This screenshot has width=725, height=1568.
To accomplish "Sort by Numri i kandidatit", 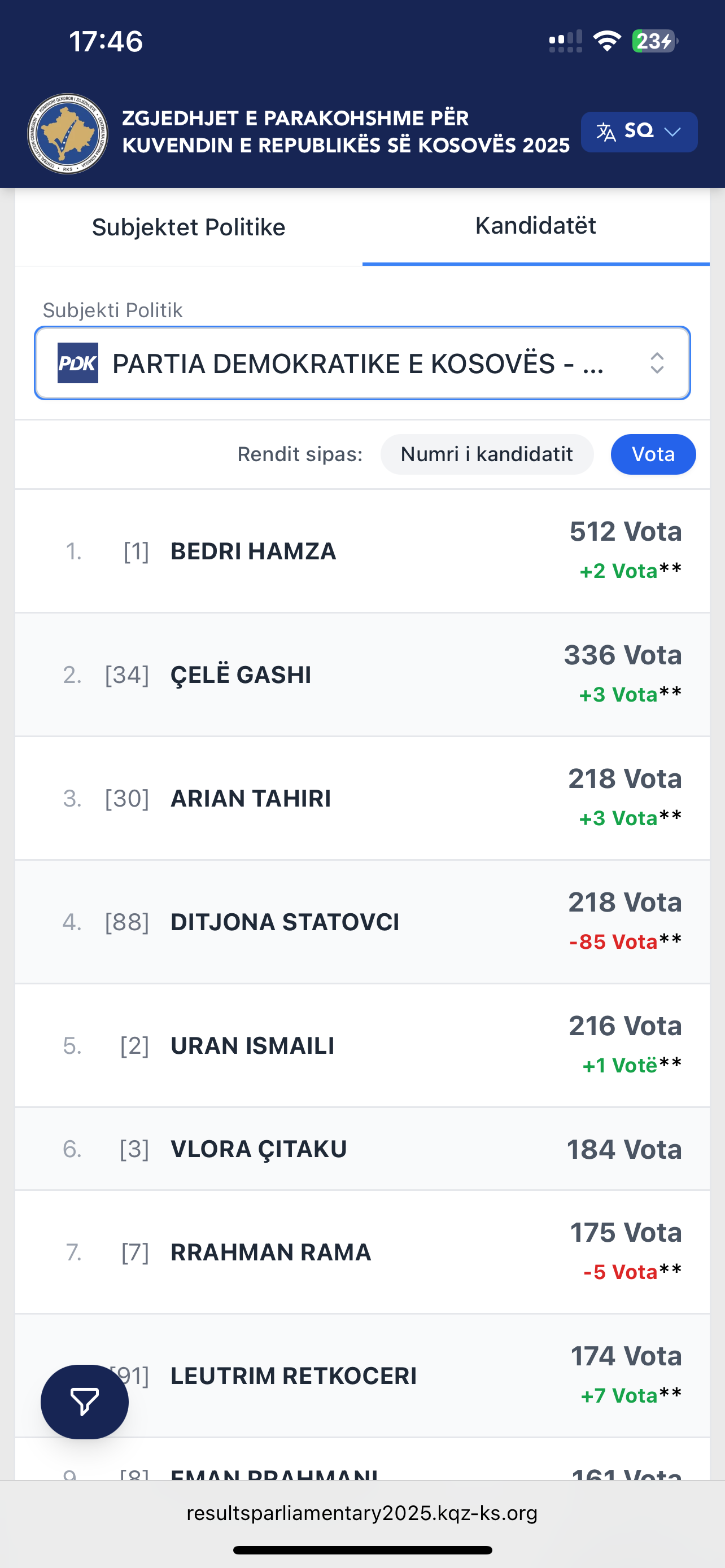I will (486, 454).
